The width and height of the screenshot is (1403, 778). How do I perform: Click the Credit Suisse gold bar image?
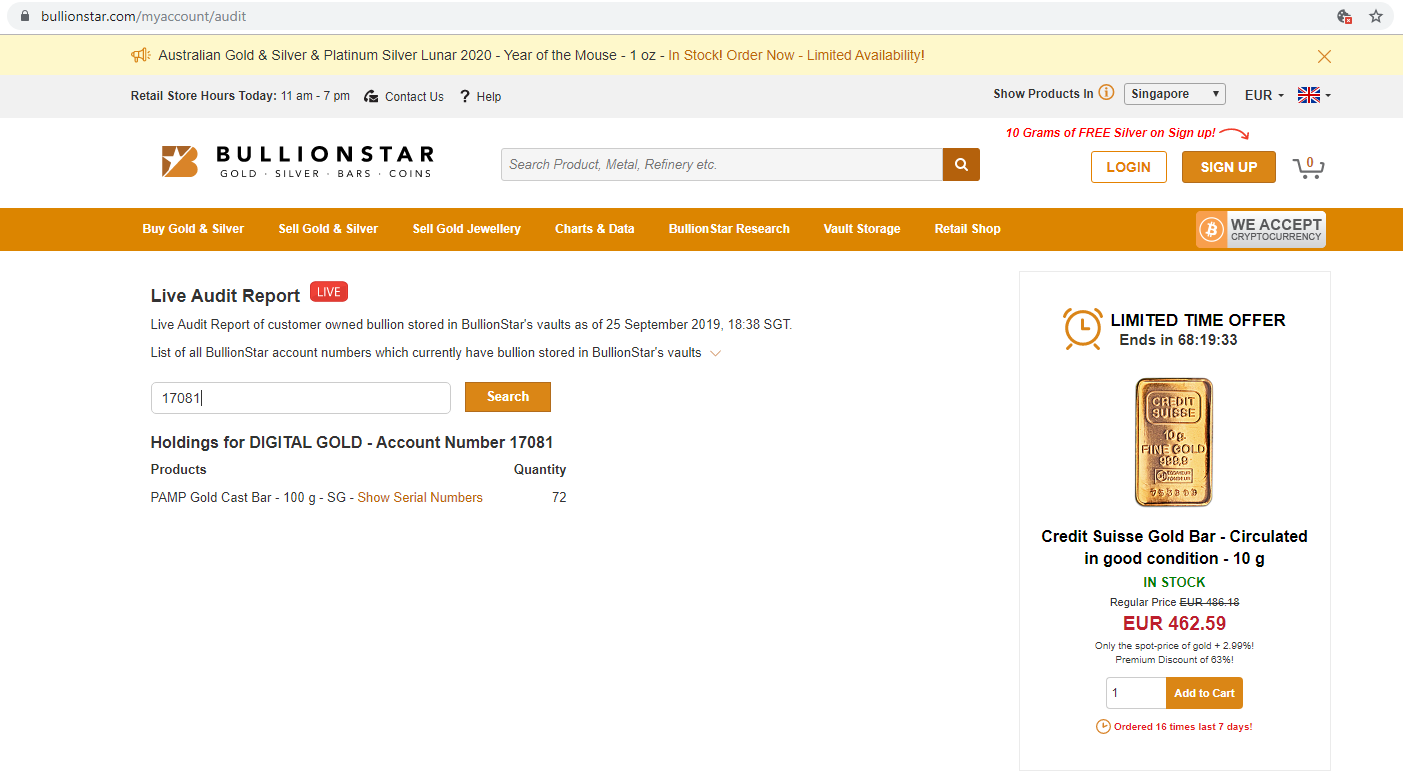1174,442
